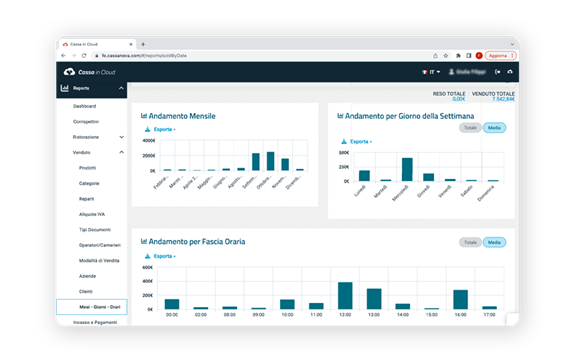Switch weekday chart to Media
The image size is (576, 362).
click(494, 128)
